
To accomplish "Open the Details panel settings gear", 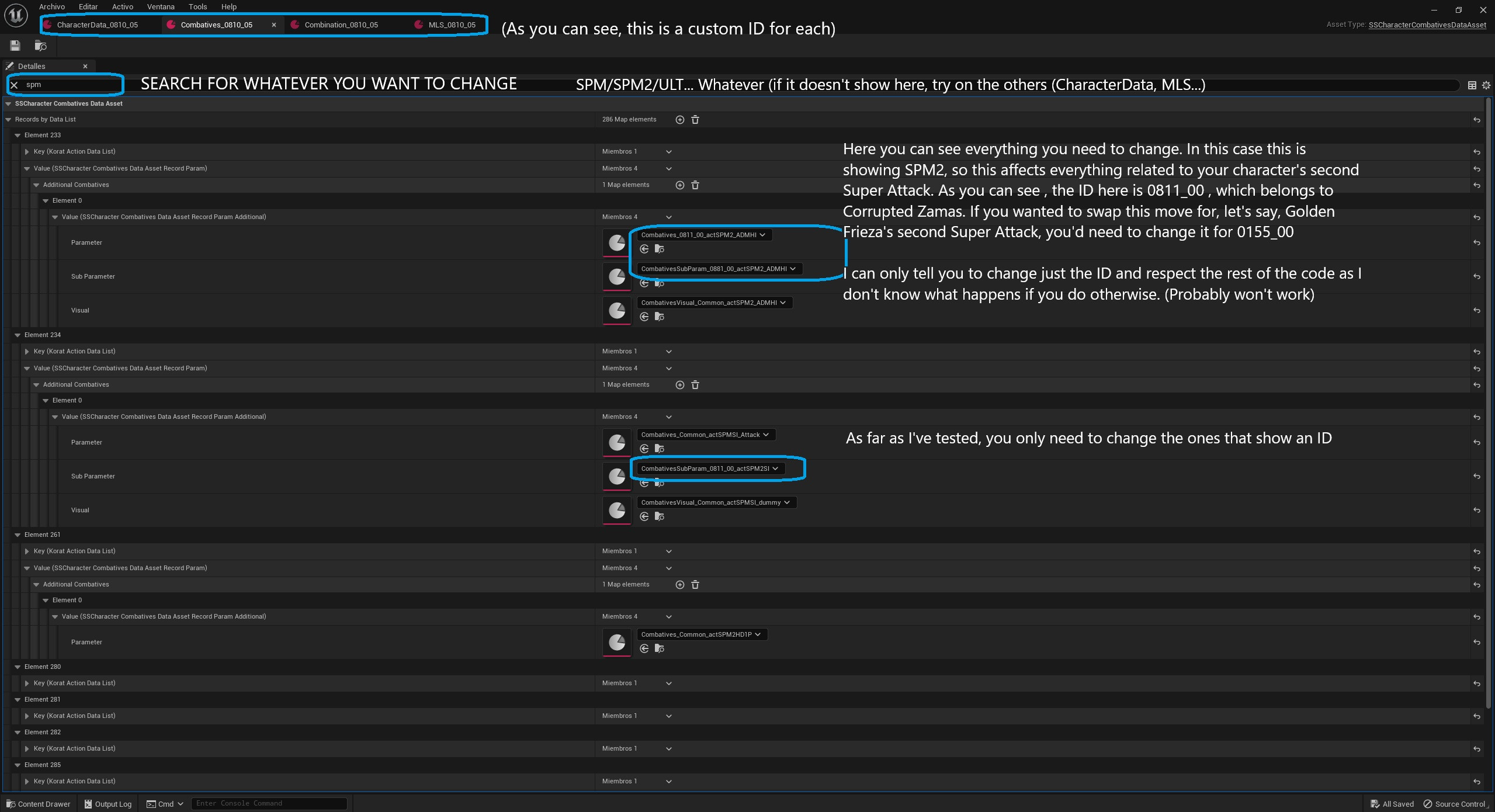I will tap(1486, 85).
